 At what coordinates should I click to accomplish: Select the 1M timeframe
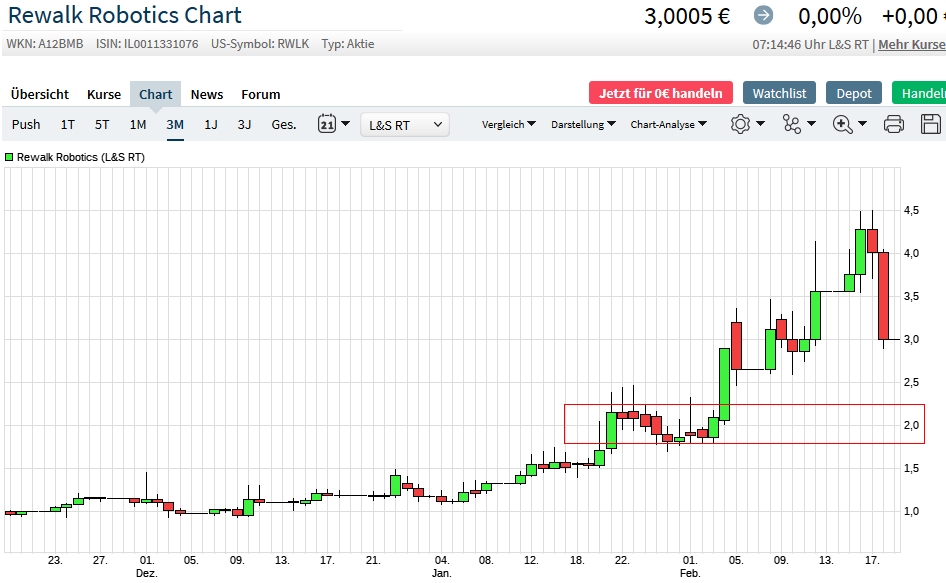tap(138, 124)
